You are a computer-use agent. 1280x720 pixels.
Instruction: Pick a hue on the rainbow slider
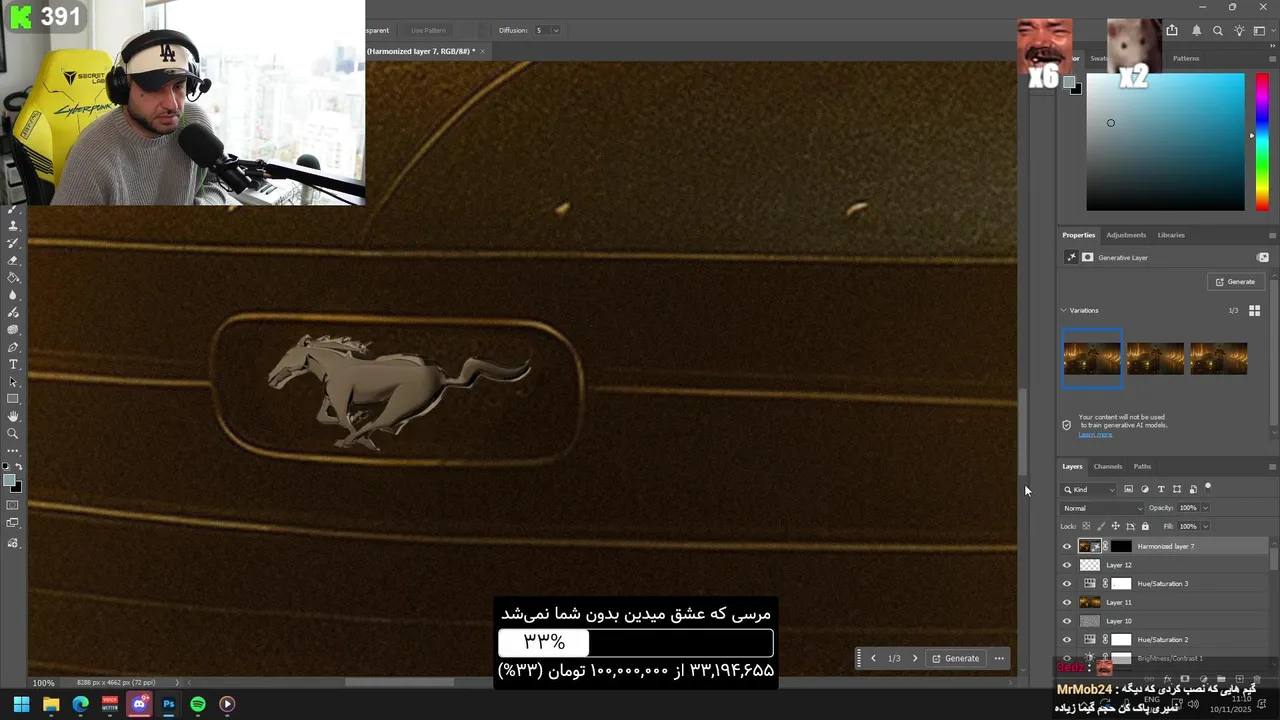[x=1262, y=140]
